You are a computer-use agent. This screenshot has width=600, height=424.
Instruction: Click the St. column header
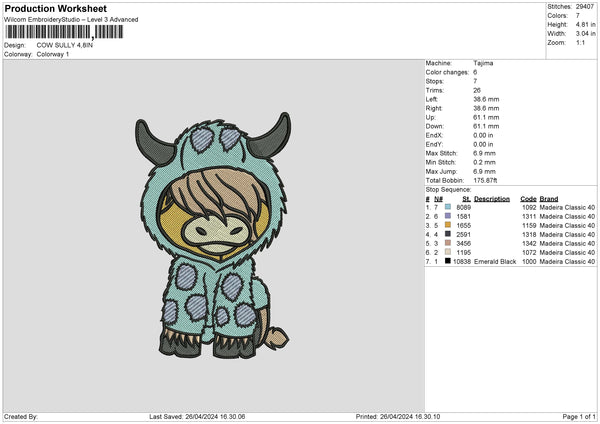(x=466, y=199)
